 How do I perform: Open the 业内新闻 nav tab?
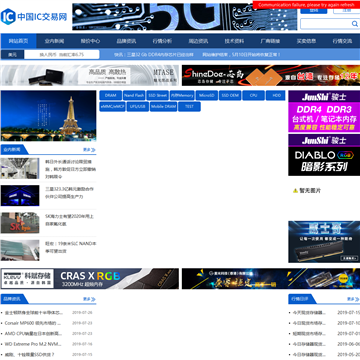tap(54, 41)
